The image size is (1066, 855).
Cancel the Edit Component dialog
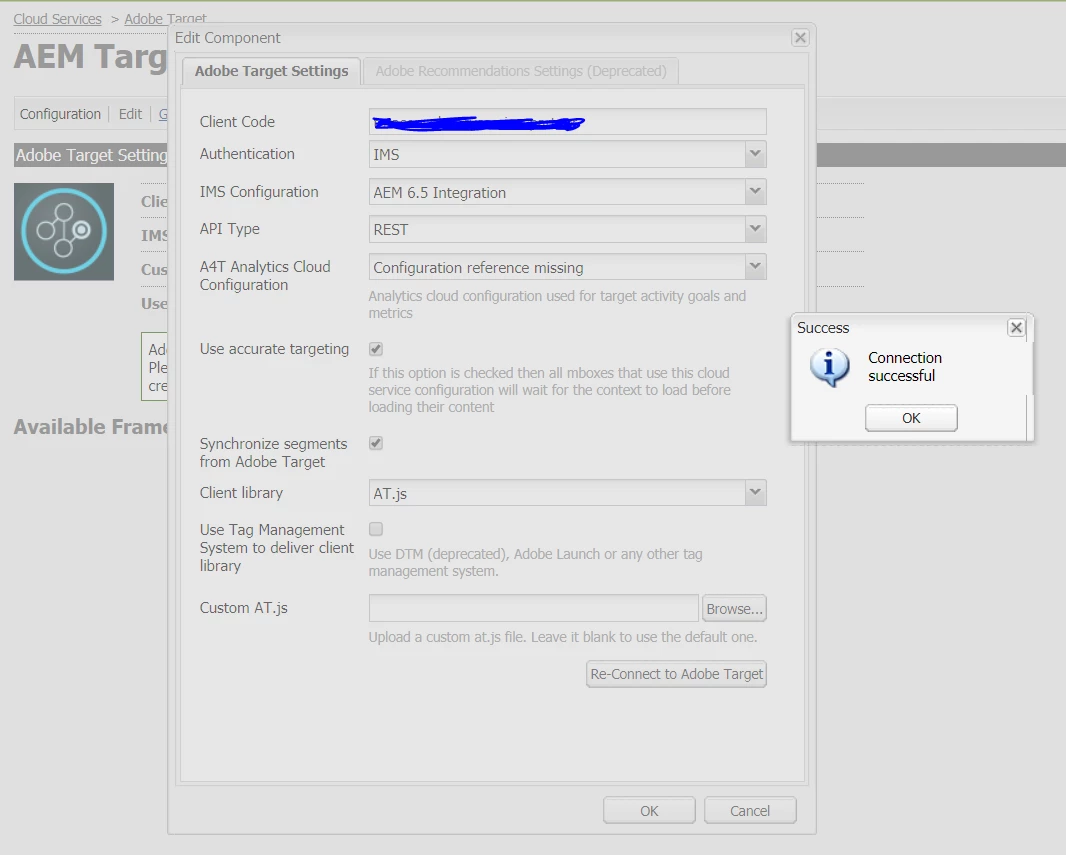pos(750,811)
